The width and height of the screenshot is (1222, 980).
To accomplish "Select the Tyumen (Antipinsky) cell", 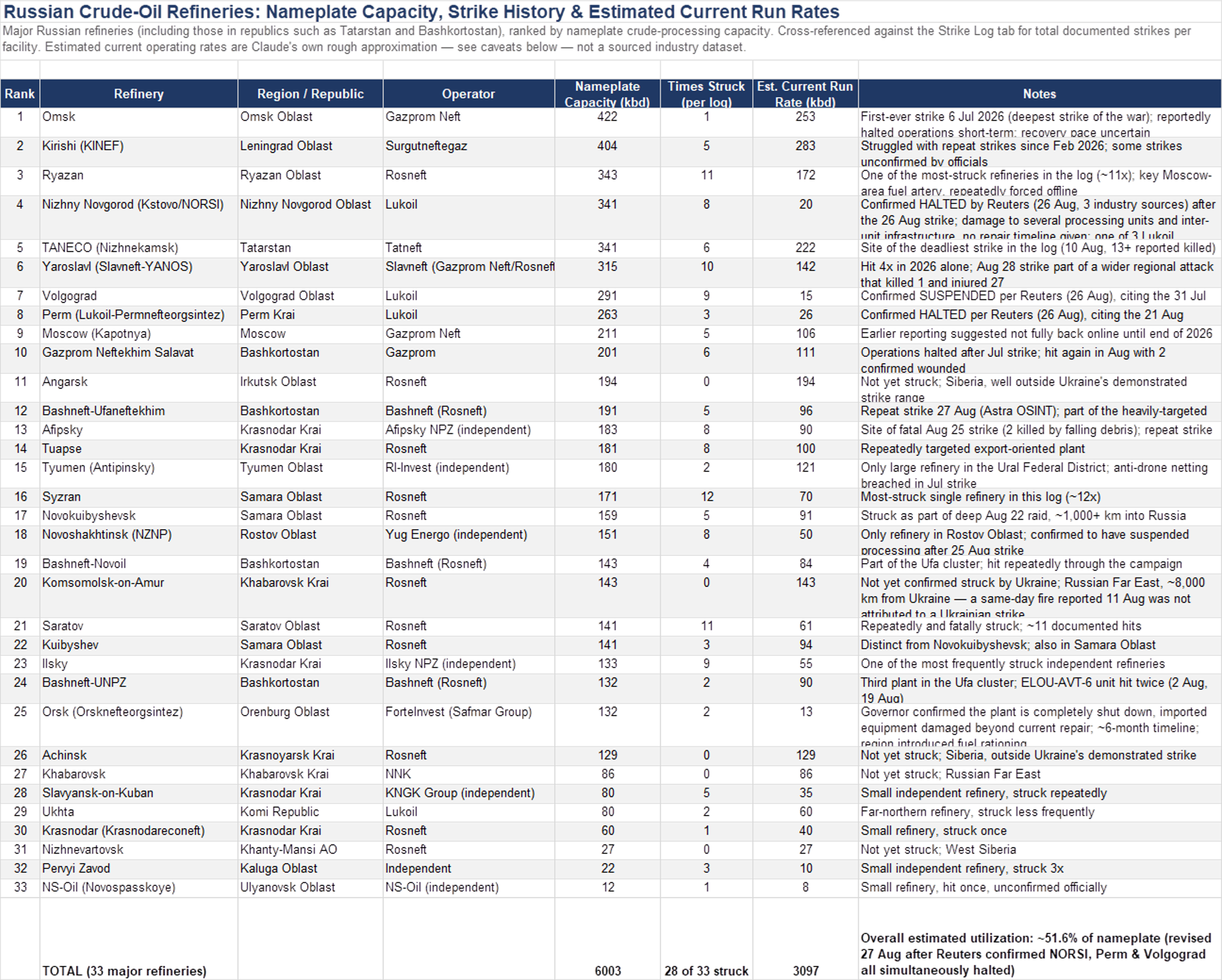I will click(x=139, y=474).
